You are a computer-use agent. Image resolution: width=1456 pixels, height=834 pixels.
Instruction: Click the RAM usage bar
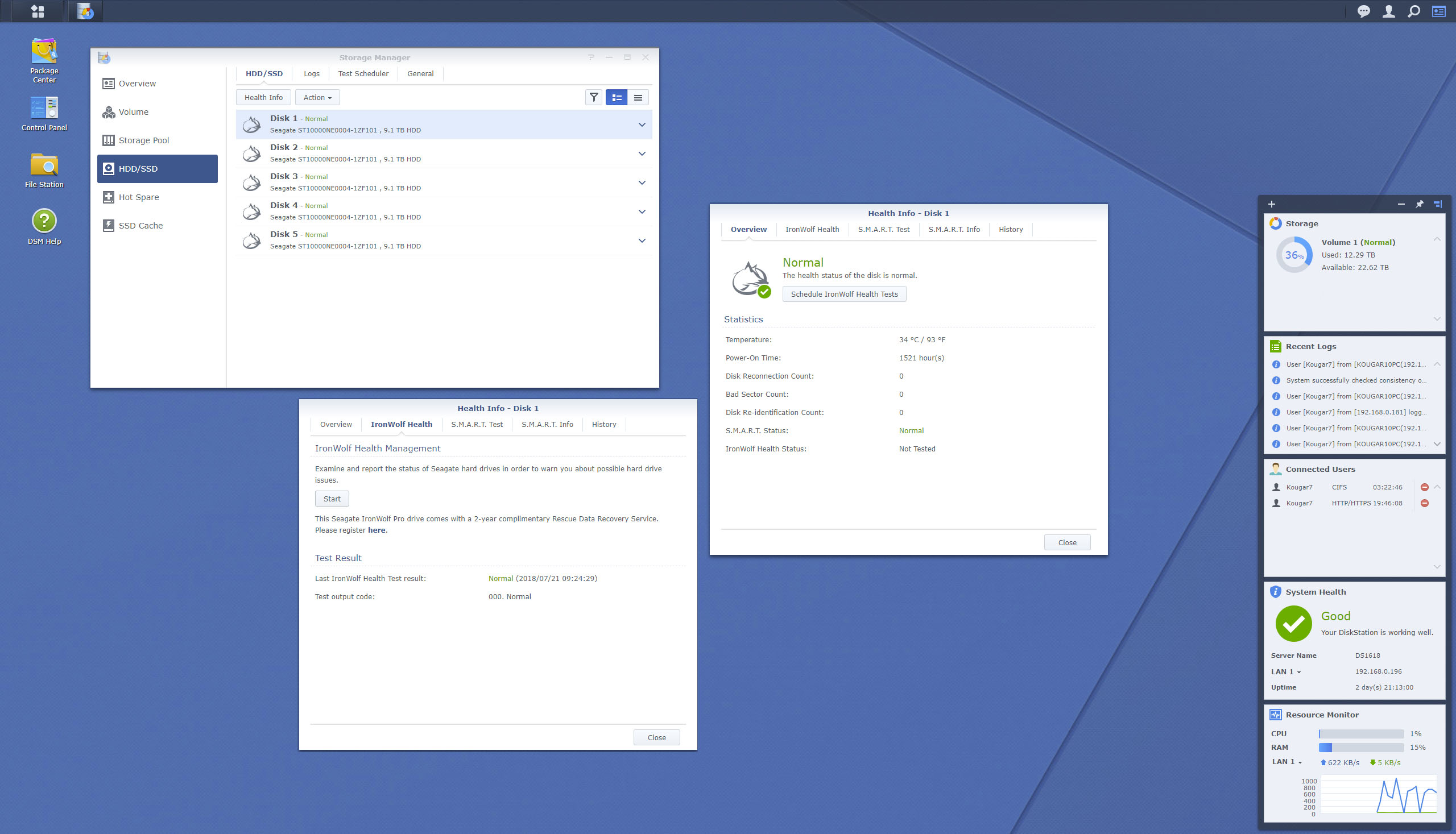pos(1361,748)
